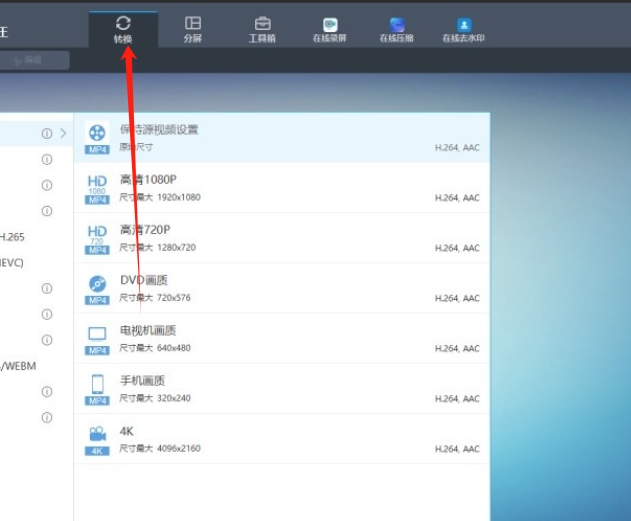Launch 在线压缩 online compressor
The height and width of the screenshot is (521, 631).
coord(397,30)
